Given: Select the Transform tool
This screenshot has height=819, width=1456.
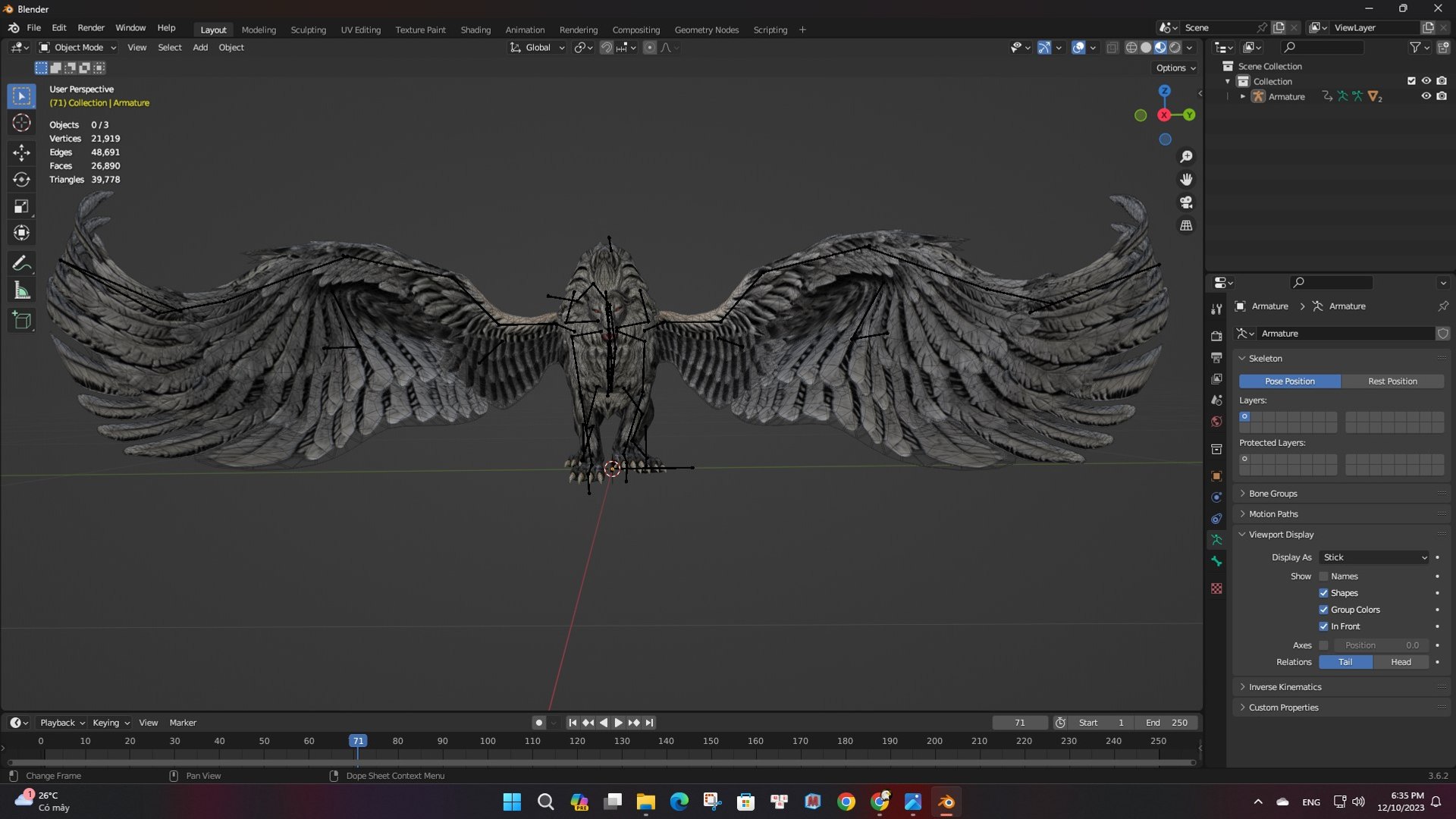Looking at the screenshot, I should click(x=21, y=233).
